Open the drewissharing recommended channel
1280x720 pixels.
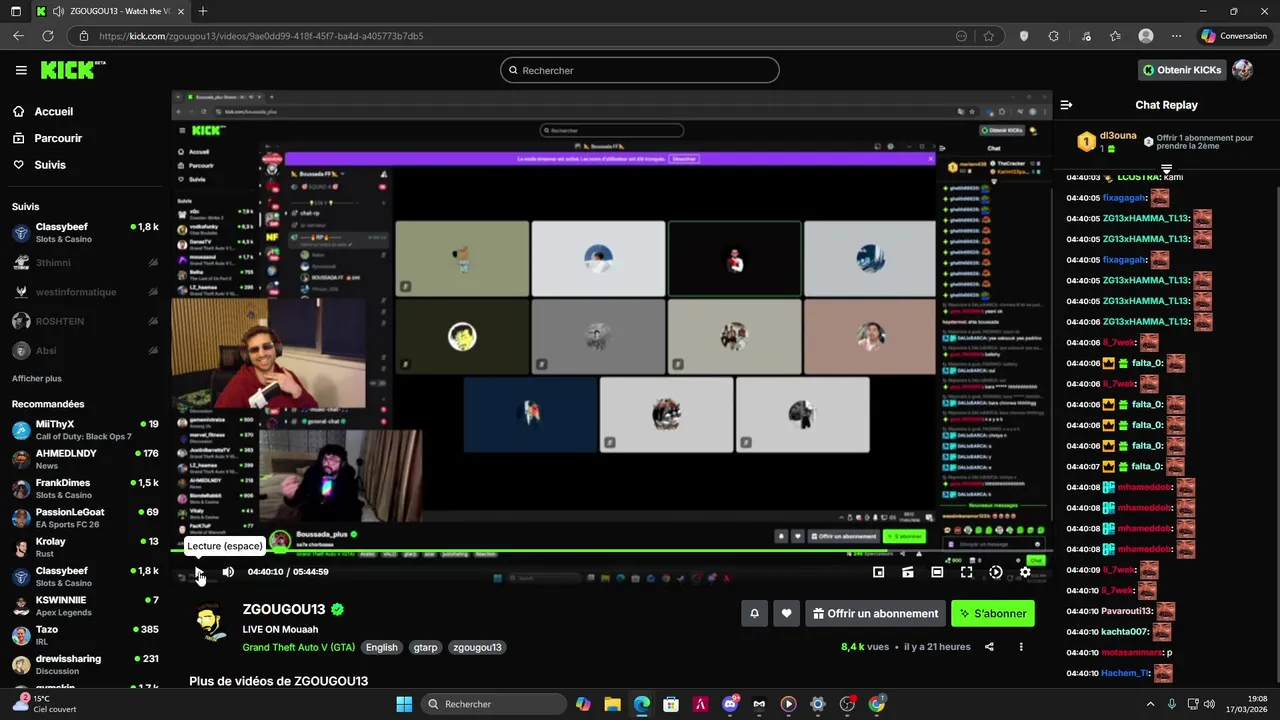click(x=85, y=664)
